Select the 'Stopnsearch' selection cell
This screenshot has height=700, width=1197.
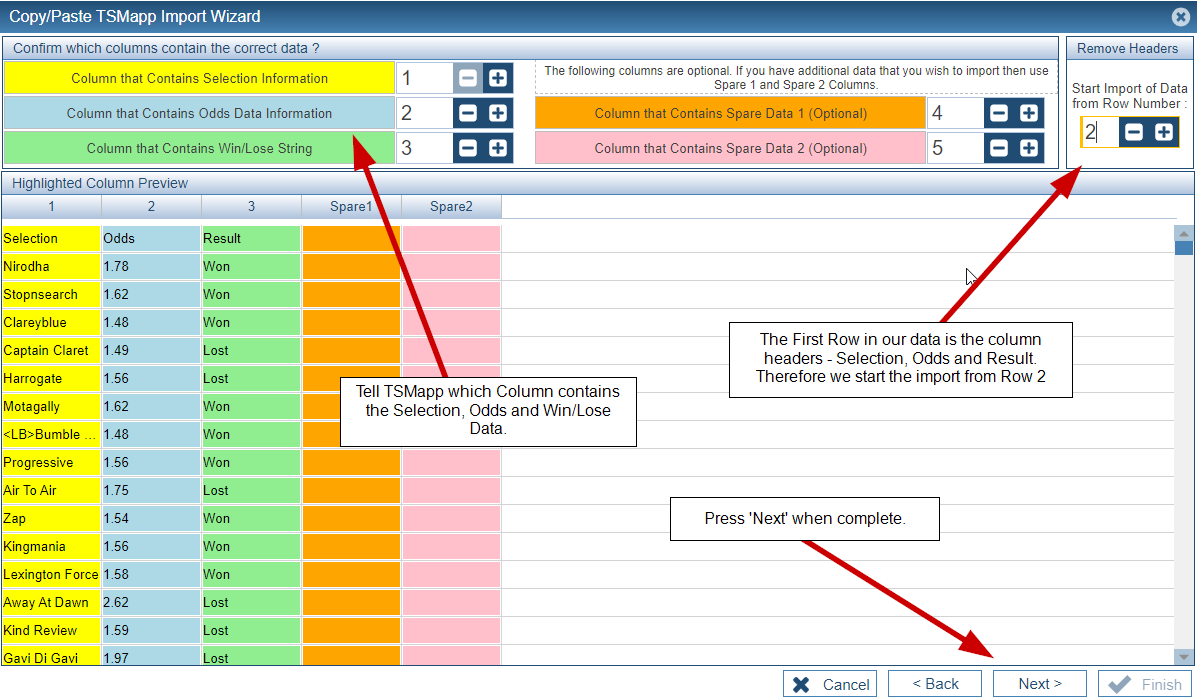click(51, 295)
